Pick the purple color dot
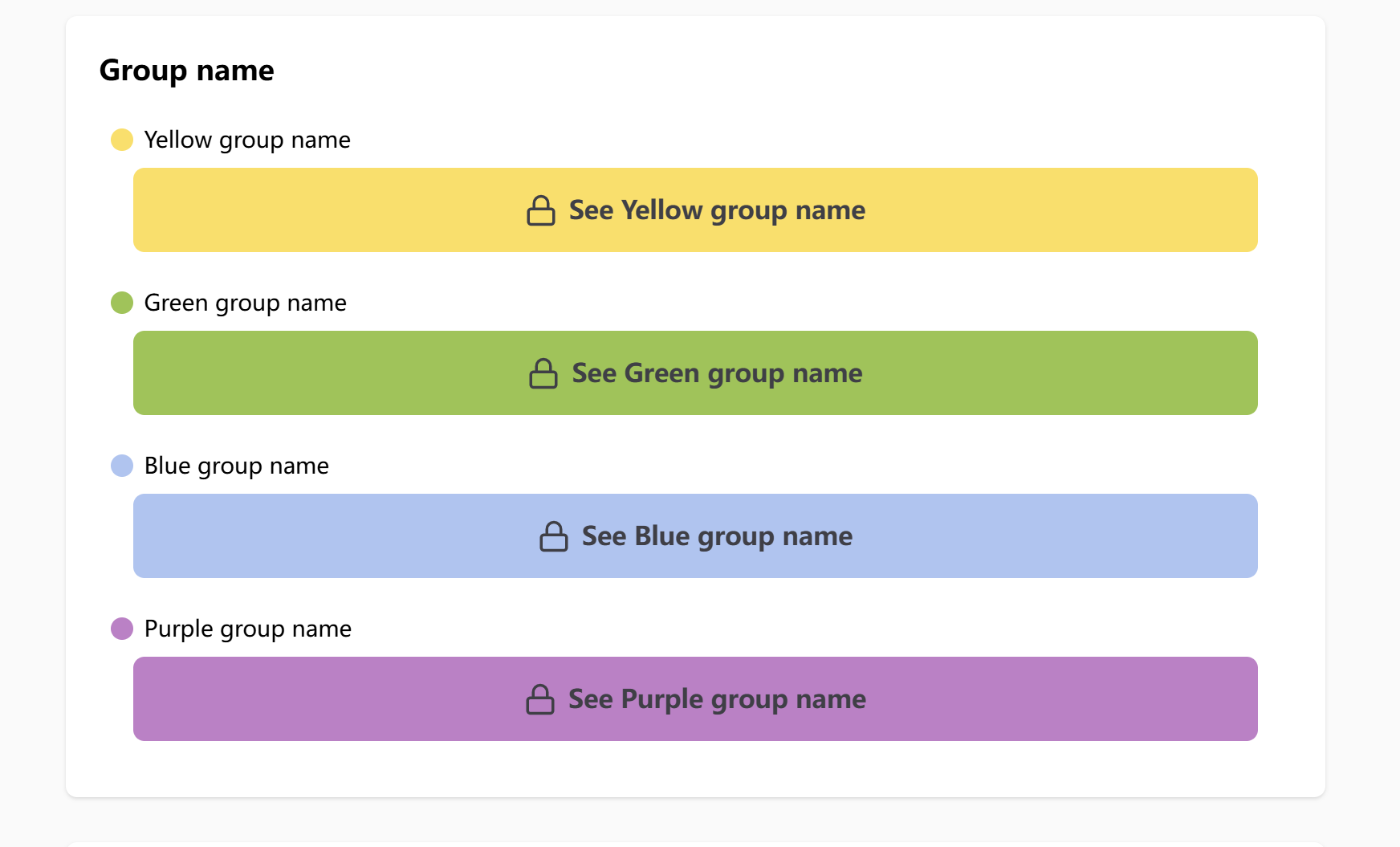This screenshot has height=847, width=1400. tap(122, 629)
